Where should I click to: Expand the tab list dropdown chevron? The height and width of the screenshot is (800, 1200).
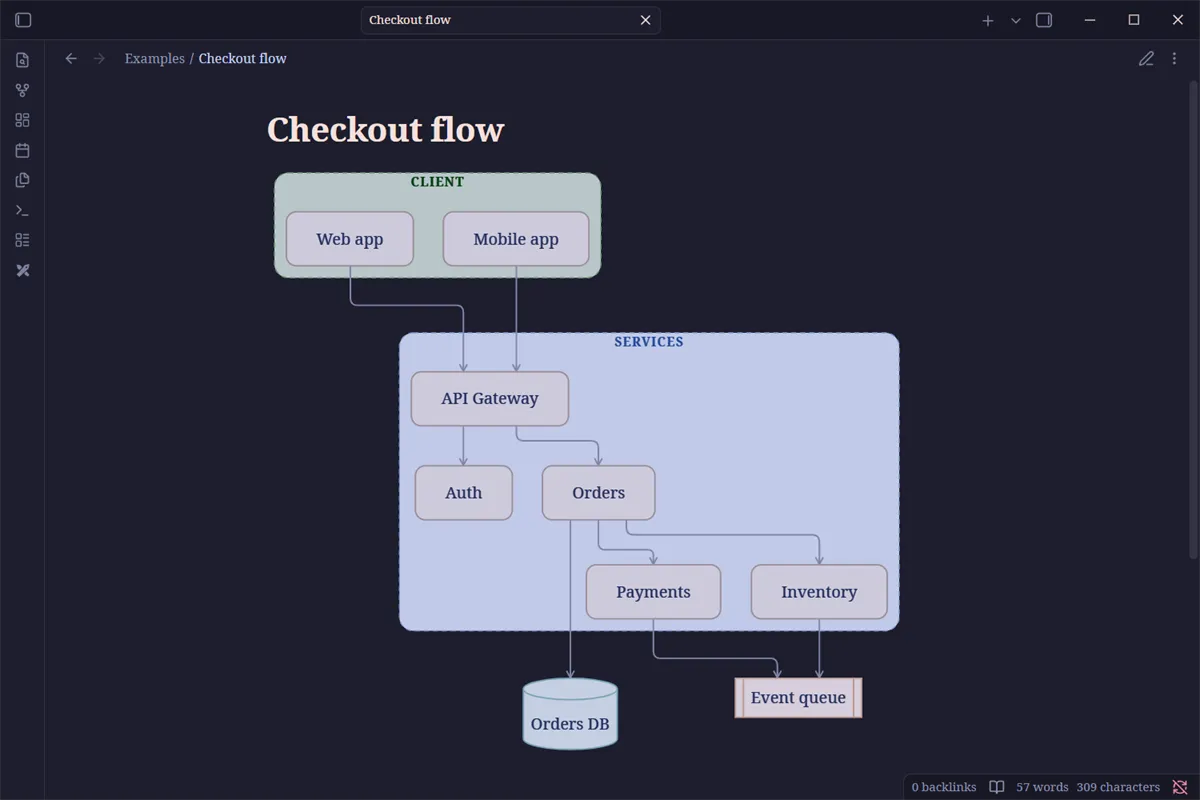[x=1016, y=20]
